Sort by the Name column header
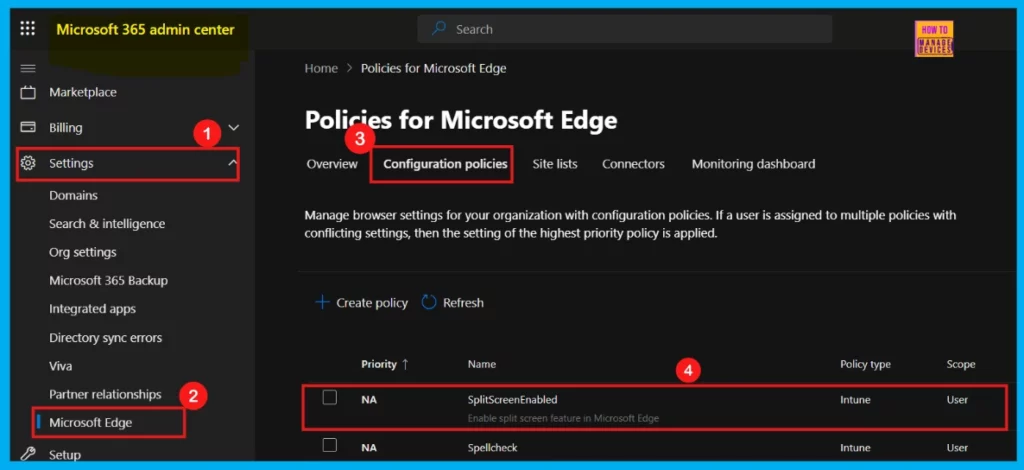The height and width of the screenshot is (470, 1024). [481, 364]
